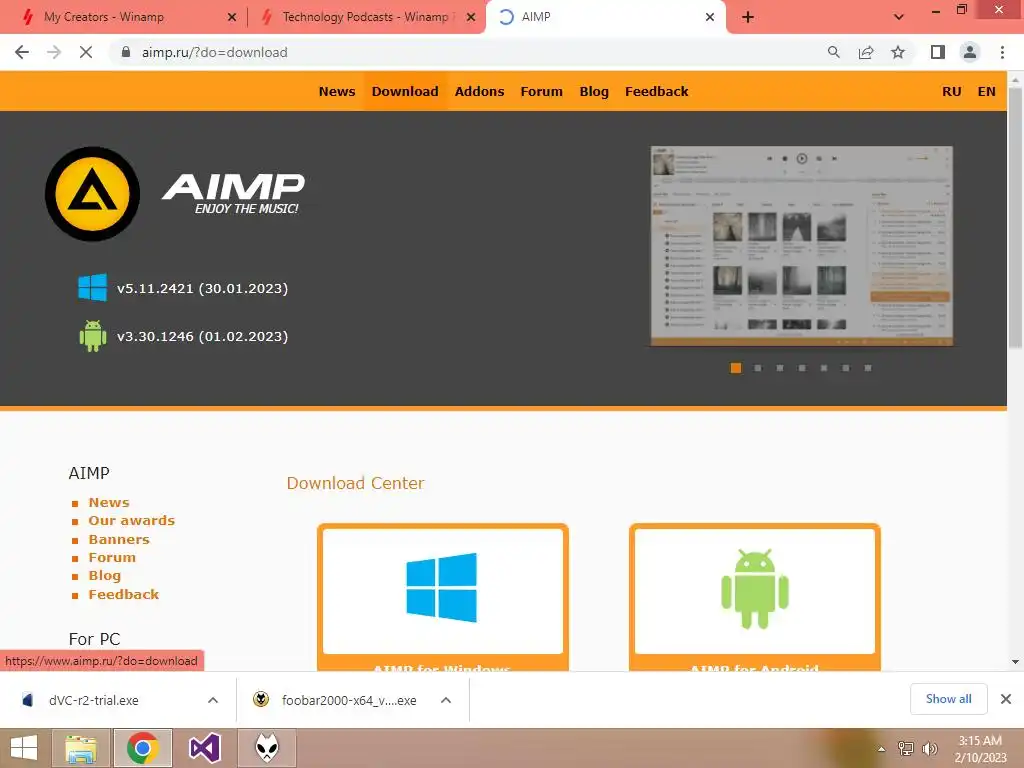Open Chrome's three-dot menu
Image resolution: width=1024 pixels, height=768 pixels.
coord(1002,52)
